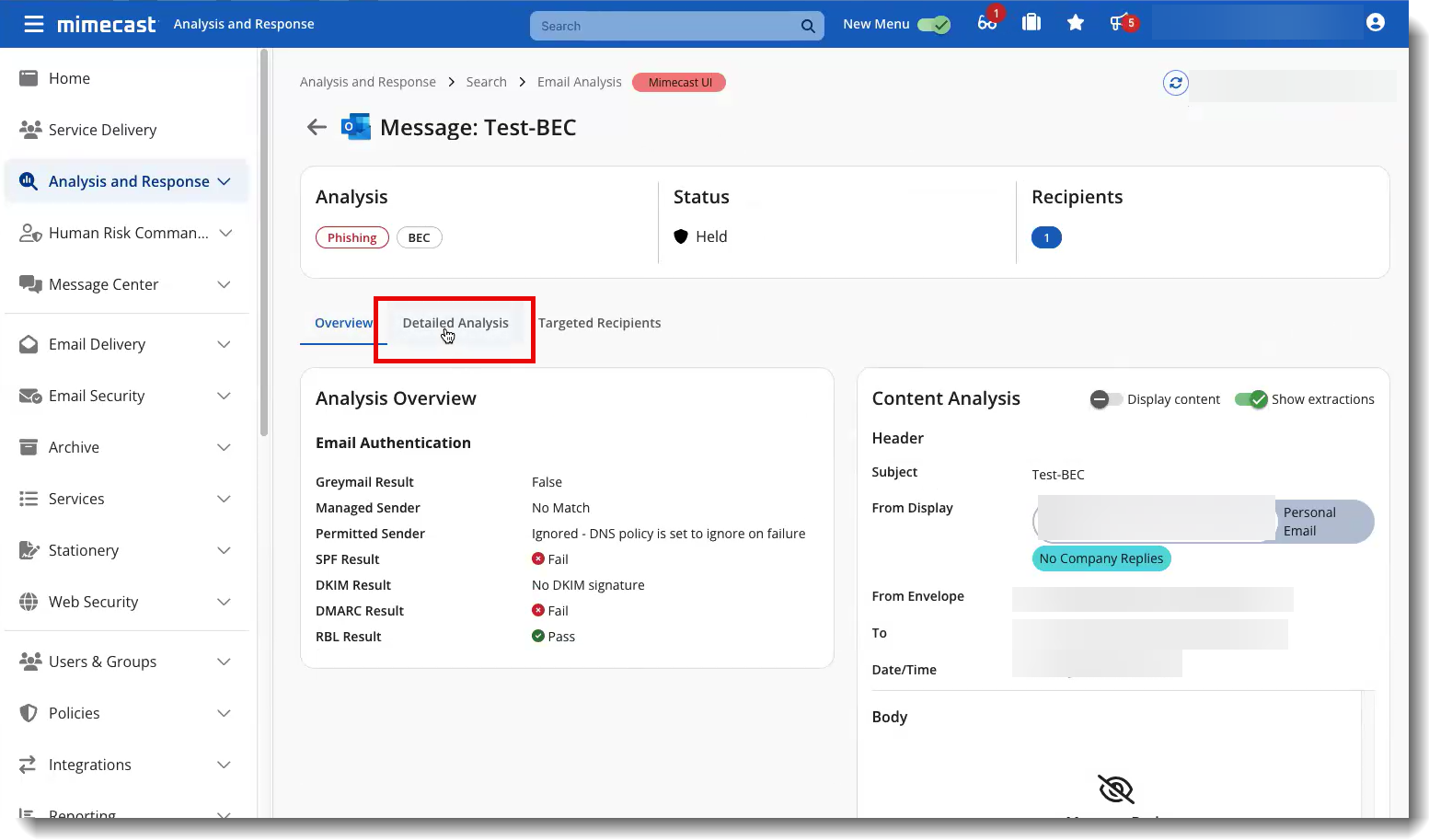Open the main navigation hamburger menu

[x=33, y=24]
